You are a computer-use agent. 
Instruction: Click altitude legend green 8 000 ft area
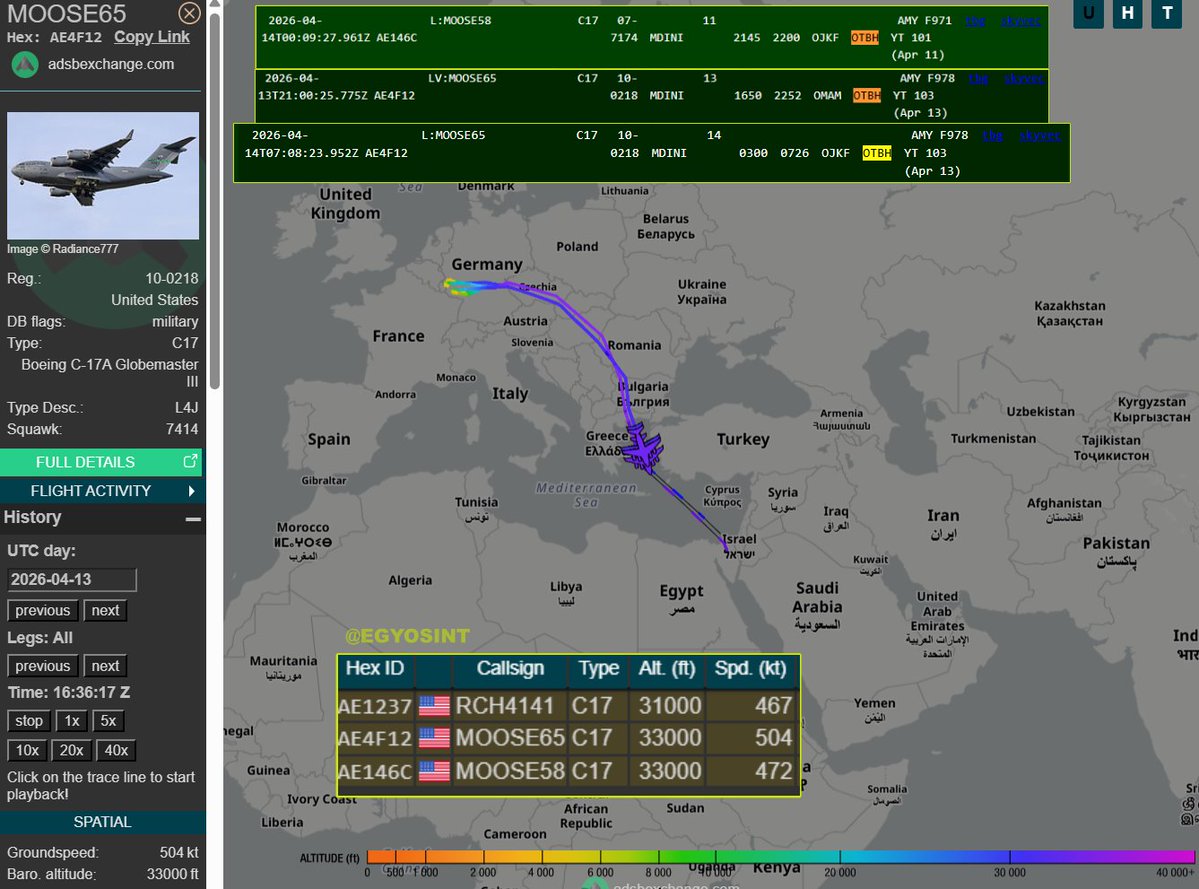point(658,857)
